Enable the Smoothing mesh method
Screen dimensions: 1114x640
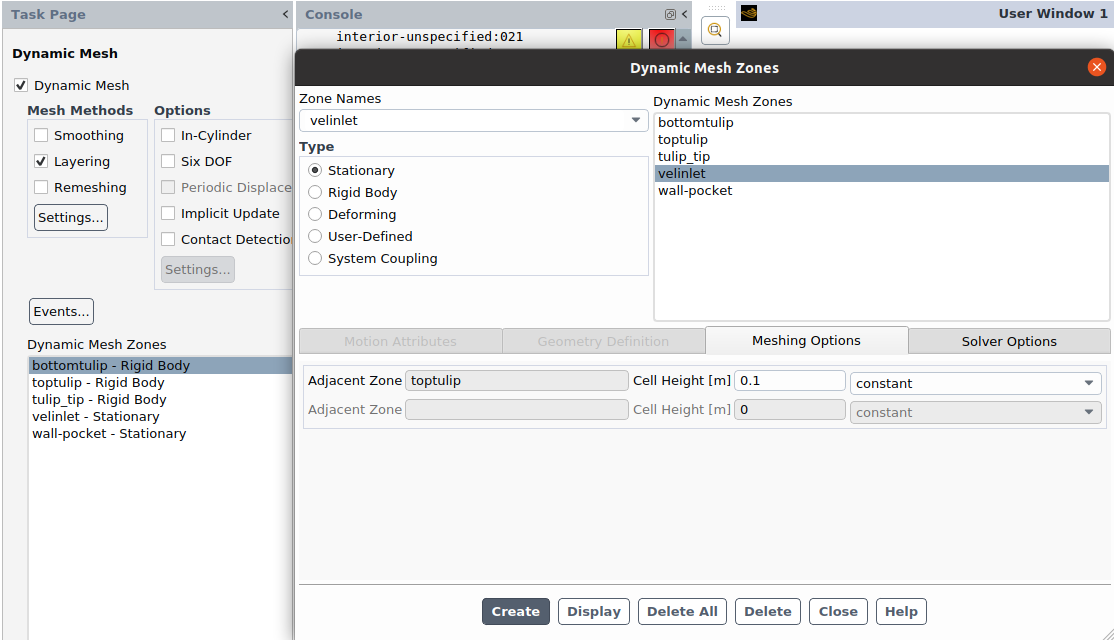tap(41, 135)
